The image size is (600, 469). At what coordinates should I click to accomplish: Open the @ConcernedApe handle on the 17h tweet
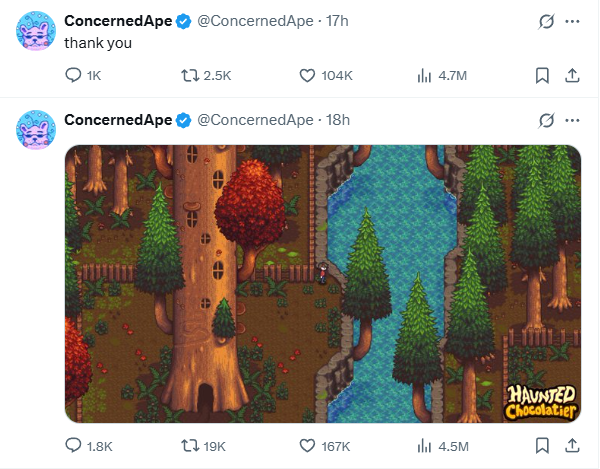point(255,21)
